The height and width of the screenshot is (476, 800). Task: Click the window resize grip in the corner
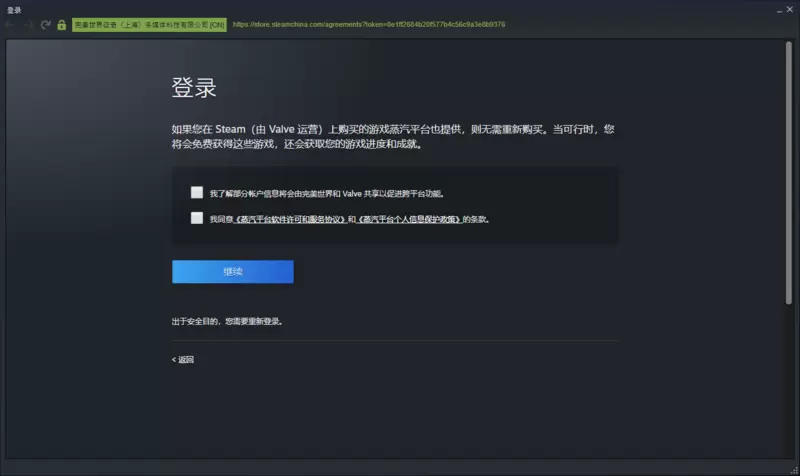pos(794,470)
